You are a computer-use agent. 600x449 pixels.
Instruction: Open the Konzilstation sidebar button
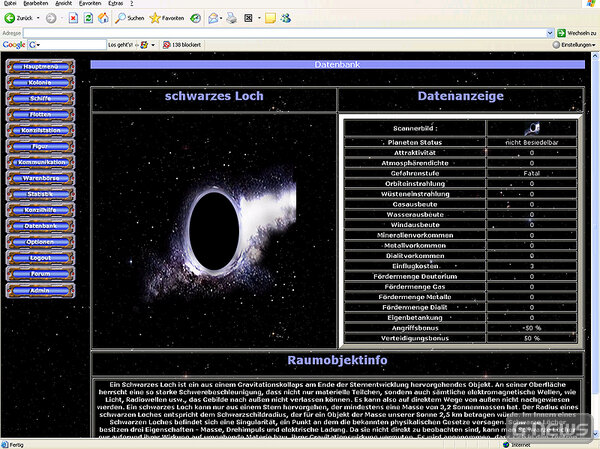tap(41, 130)
